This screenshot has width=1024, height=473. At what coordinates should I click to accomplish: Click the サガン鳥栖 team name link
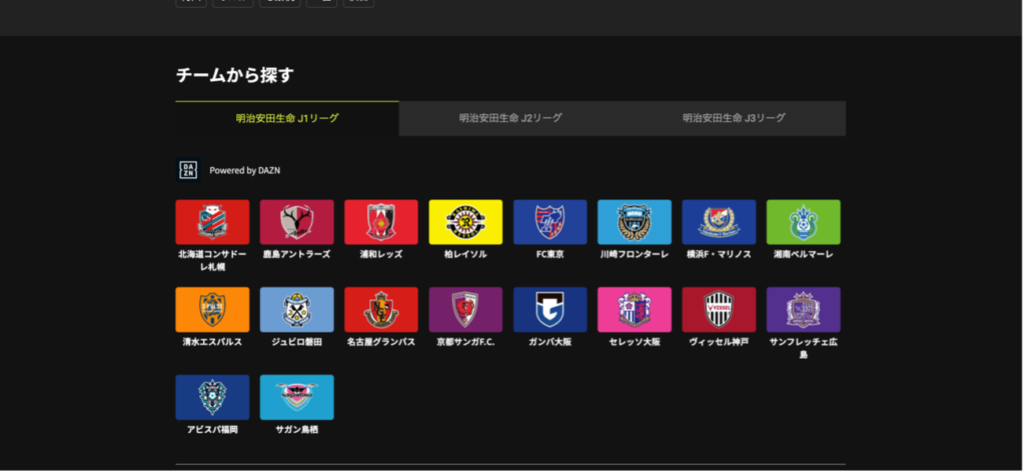tap(296, 430)
